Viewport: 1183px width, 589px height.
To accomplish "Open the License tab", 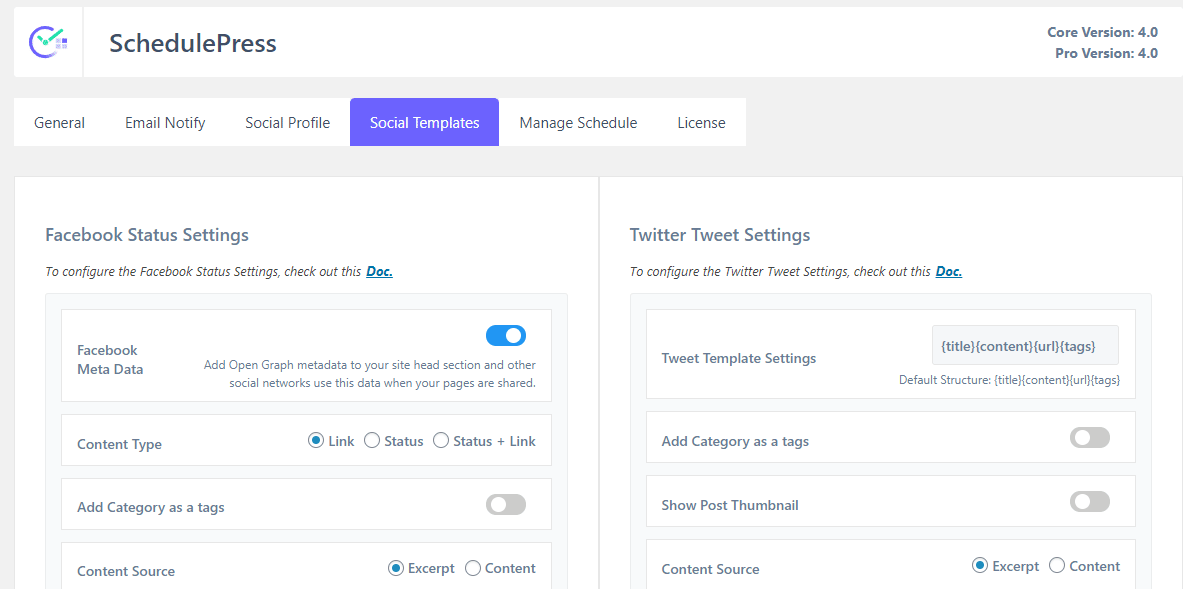I will pos(702,122).
